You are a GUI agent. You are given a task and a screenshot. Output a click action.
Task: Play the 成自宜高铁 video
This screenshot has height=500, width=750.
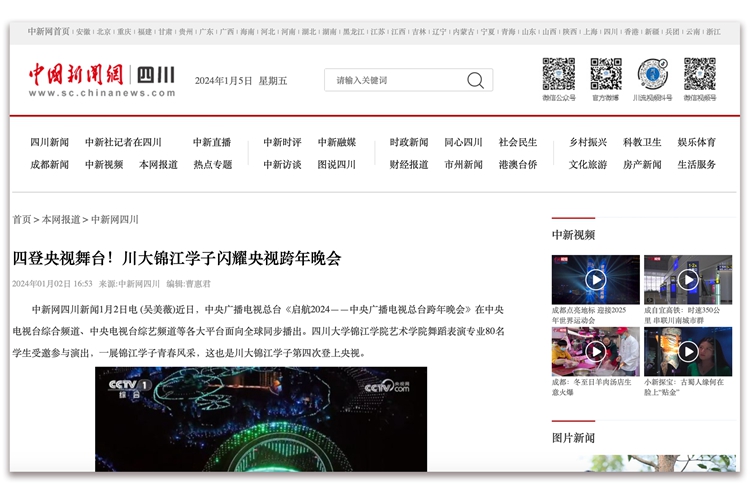pyautogui.click(x=688, y=279)
